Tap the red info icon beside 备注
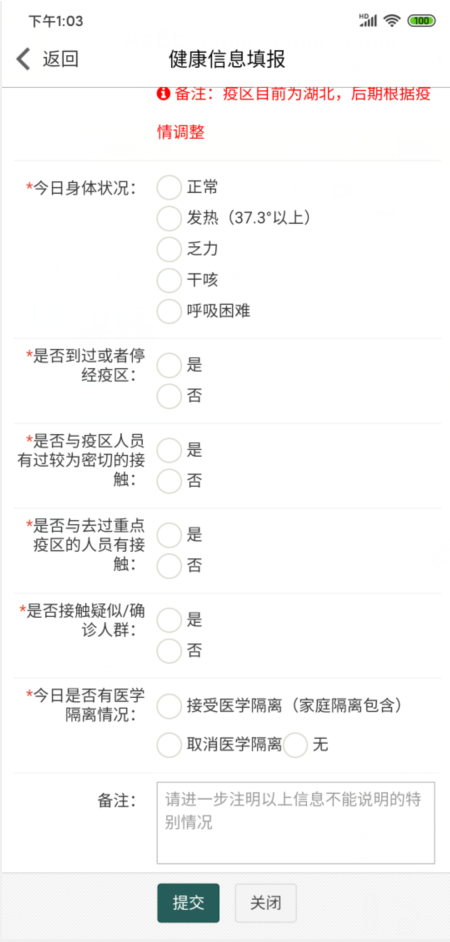 coord(162,94)
